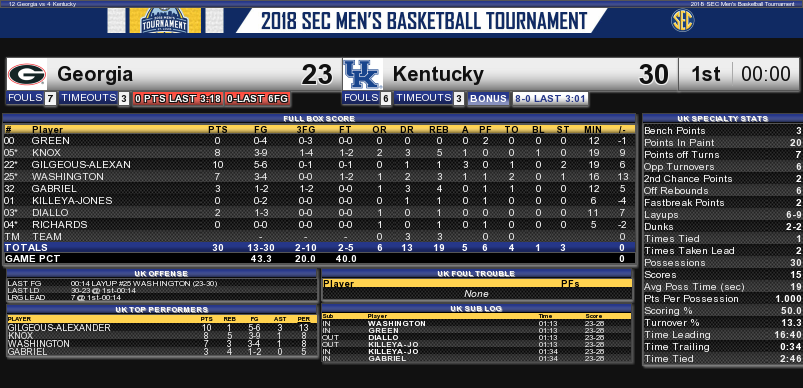Screen dimensions: 803x388
Task: Open the UK SUB LOG panel header
Action: (477, 309)
